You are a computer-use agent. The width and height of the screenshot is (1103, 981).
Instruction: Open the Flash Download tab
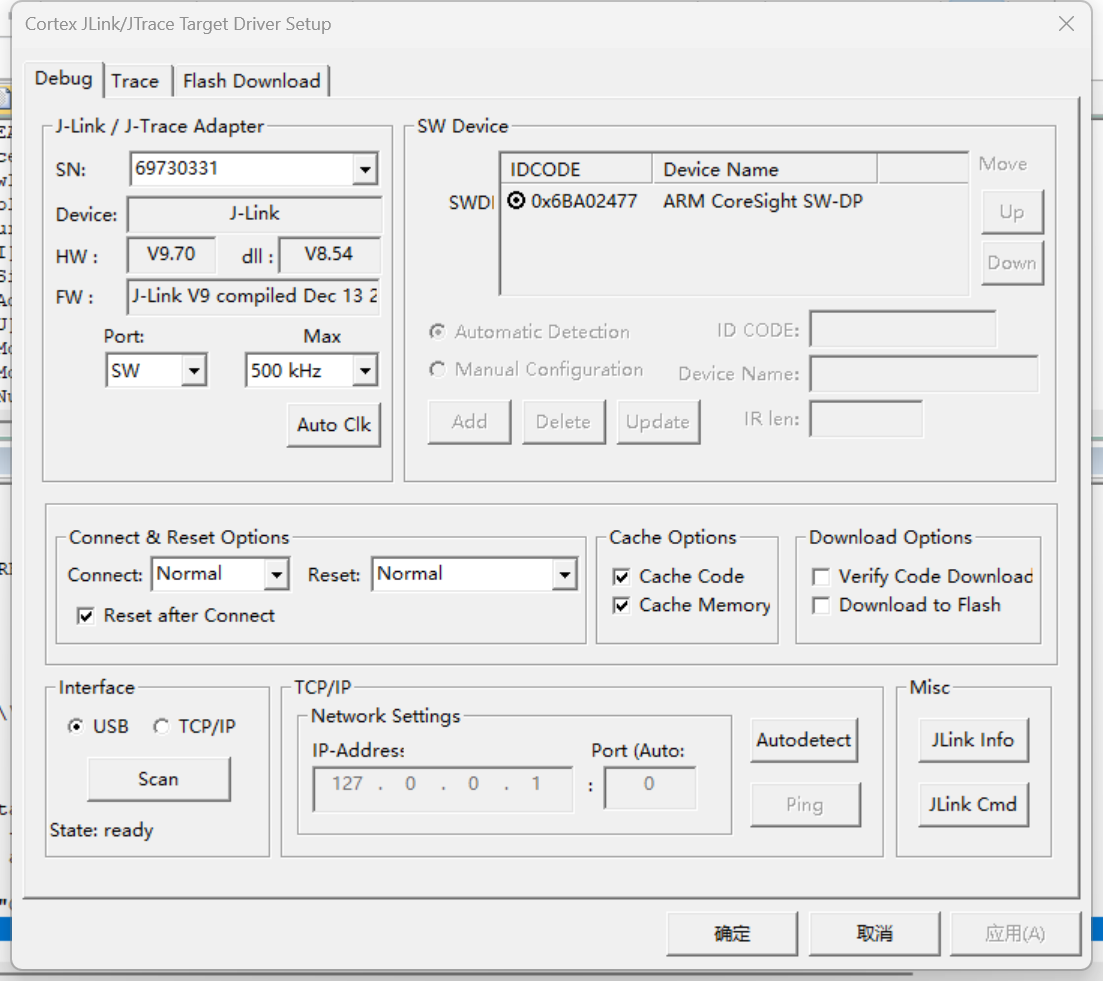click(251, 81)
